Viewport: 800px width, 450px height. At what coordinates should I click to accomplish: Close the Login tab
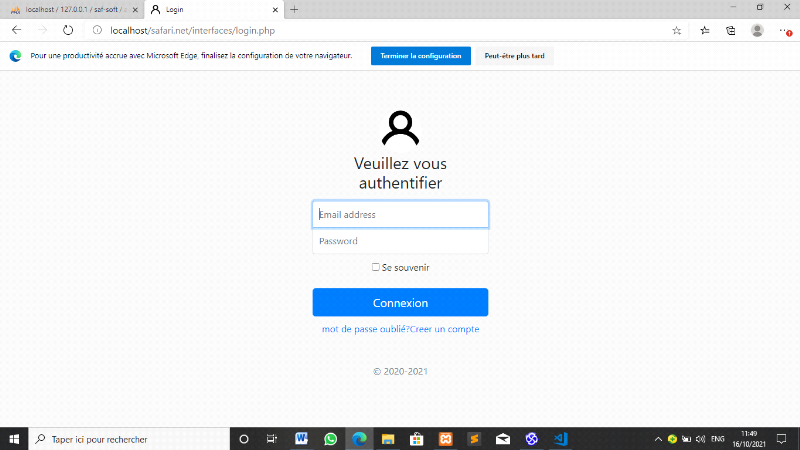click(275, 10)
